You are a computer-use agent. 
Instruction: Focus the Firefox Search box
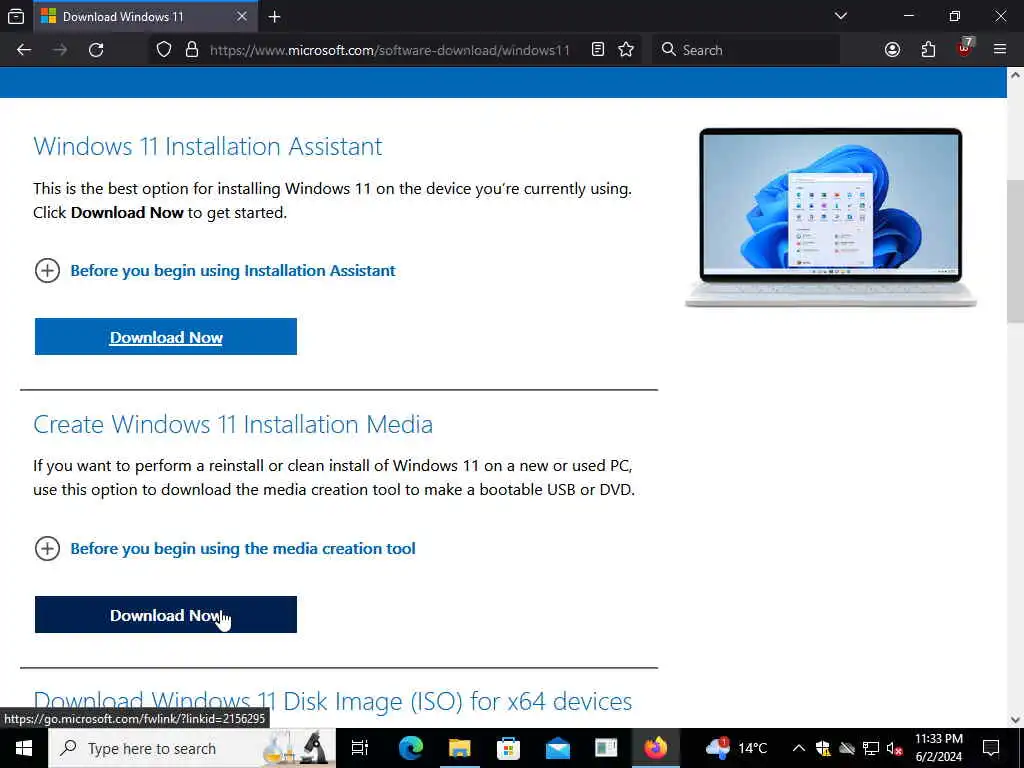746,50
